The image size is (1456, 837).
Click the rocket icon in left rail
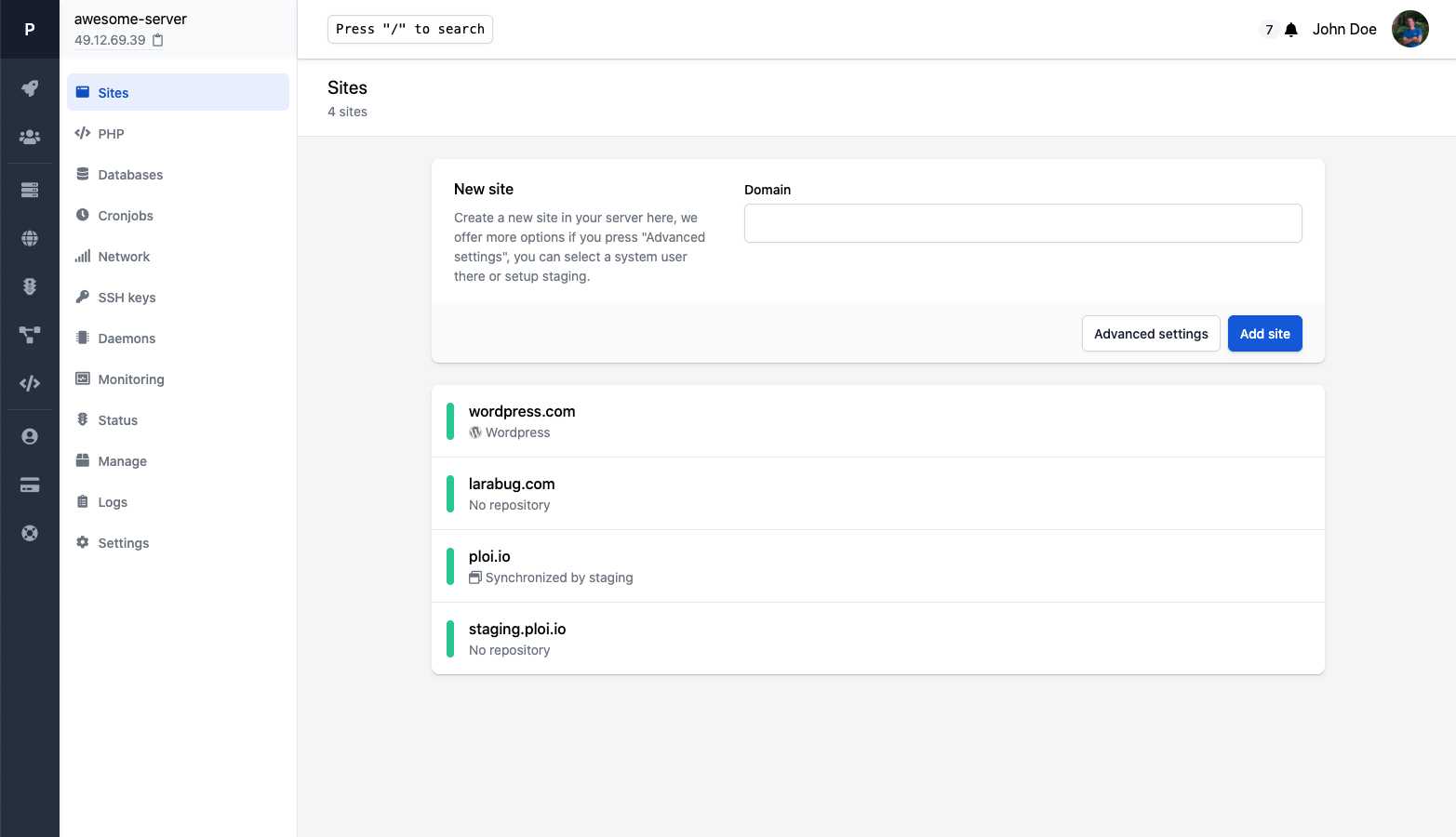pos(30,88)
